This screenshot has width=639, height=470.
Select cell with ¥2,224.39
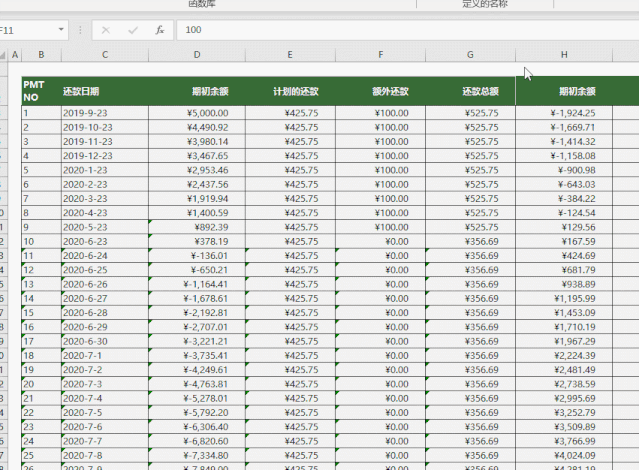(x=564, y=355)
